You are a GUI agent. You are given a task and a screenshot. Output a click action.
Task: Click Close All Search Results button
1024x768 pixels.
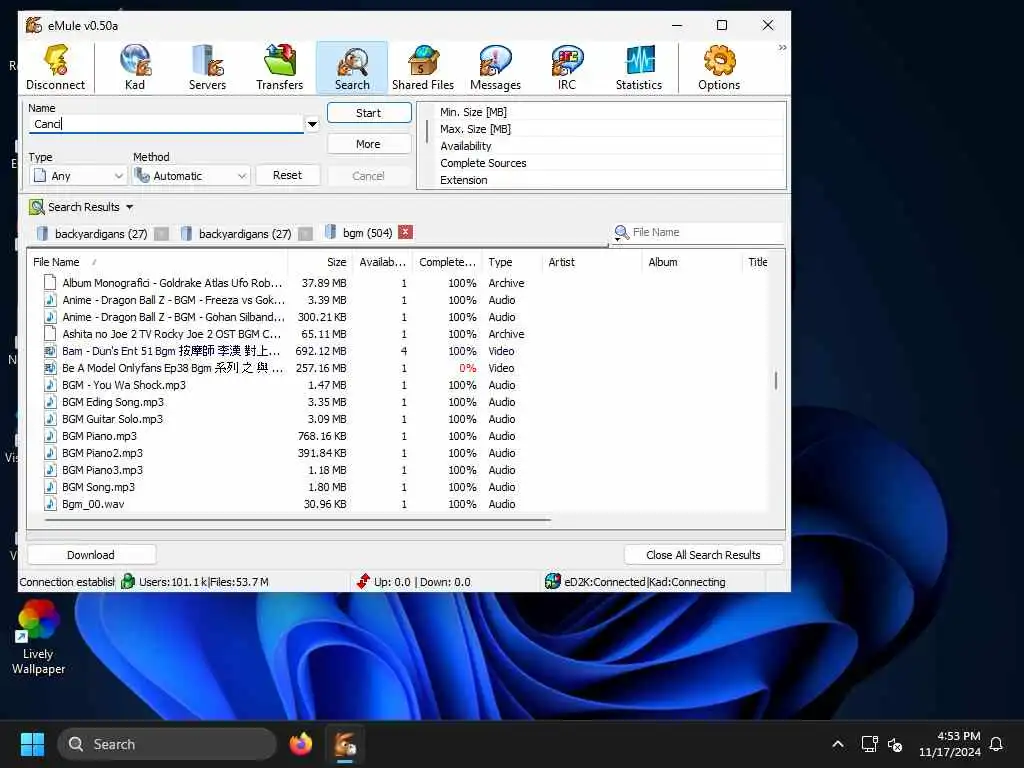(703, 555)
